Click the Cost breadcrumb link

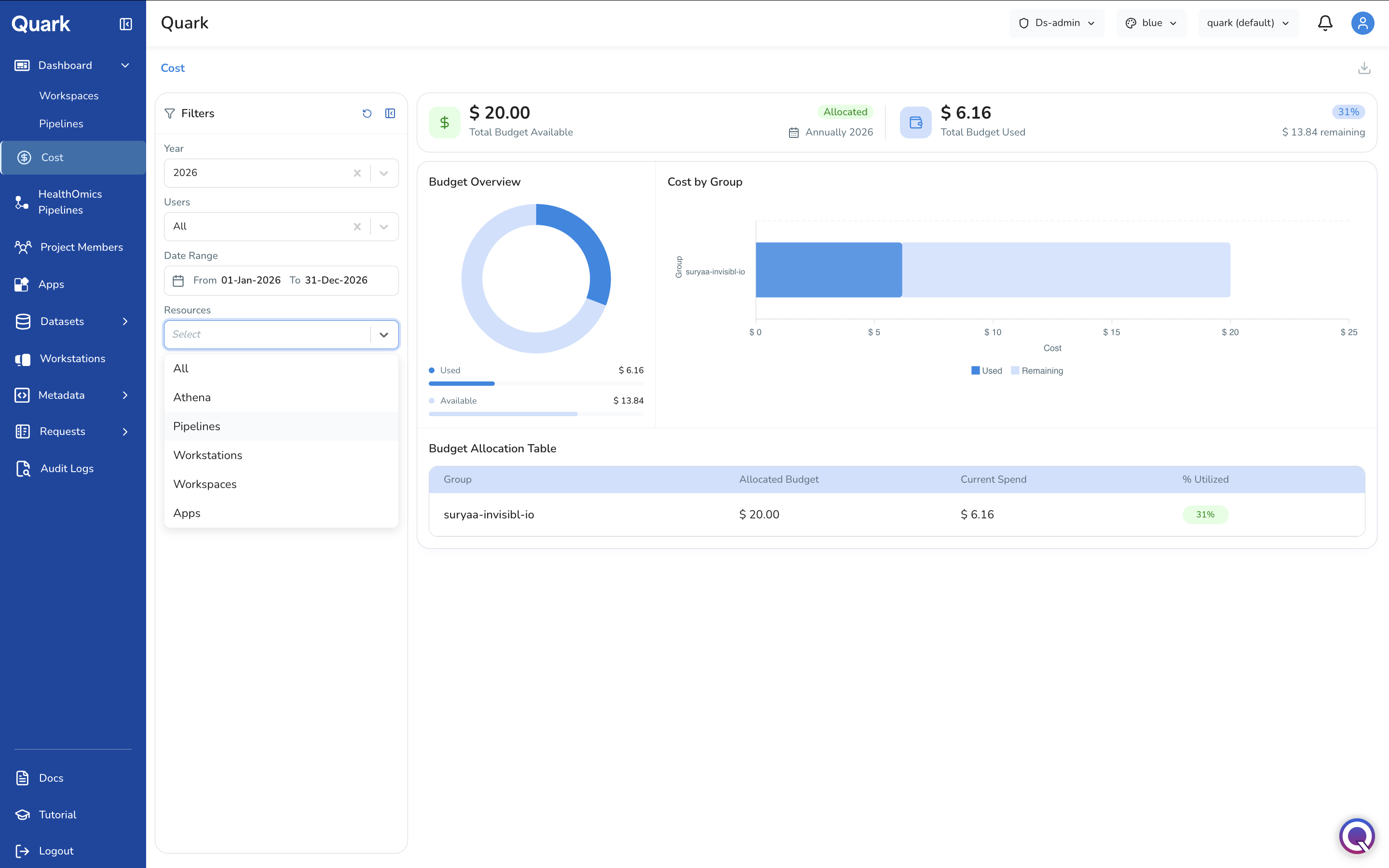pos(173,68)
